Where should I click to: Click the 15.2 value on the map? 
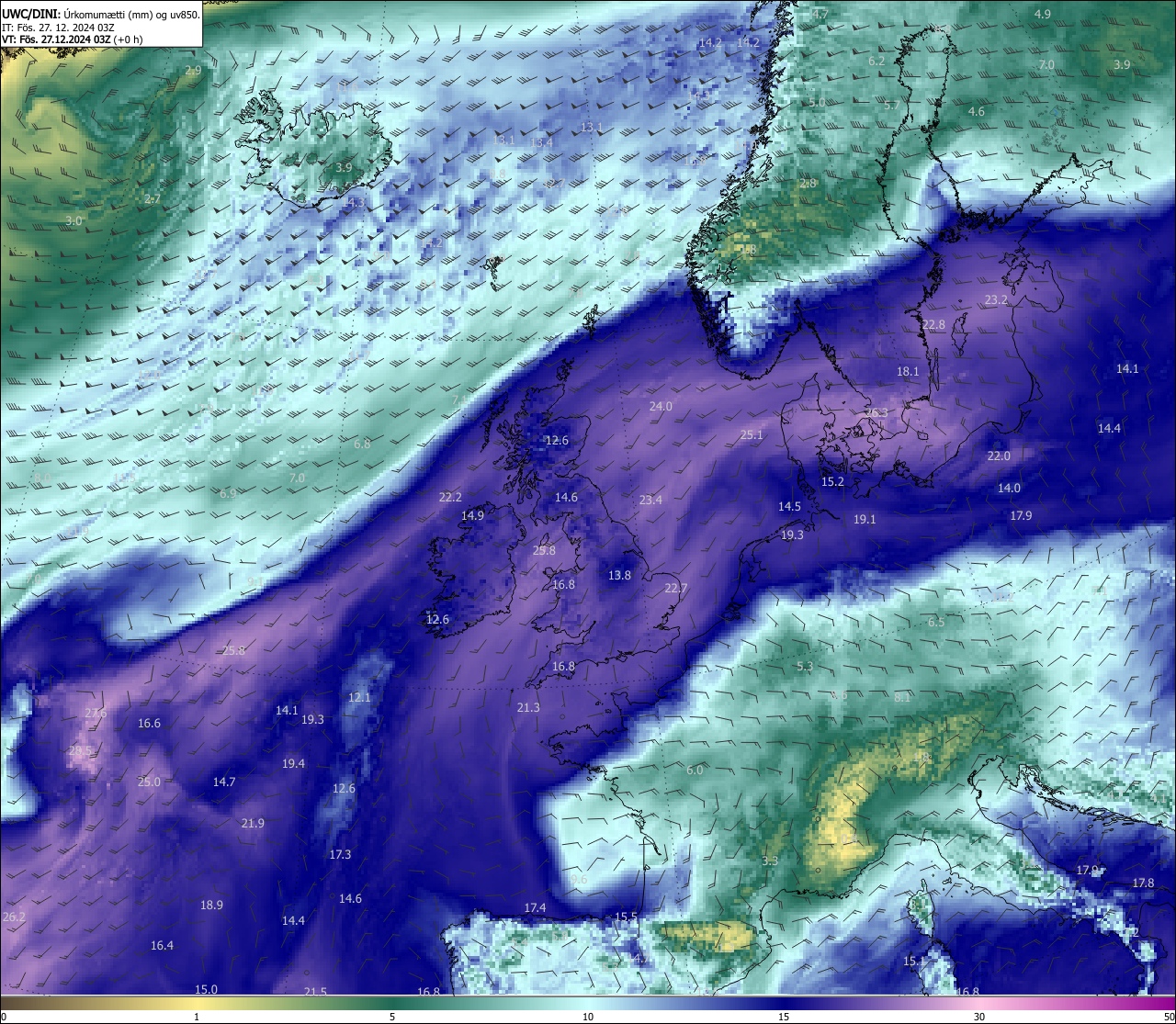point(832,482)
